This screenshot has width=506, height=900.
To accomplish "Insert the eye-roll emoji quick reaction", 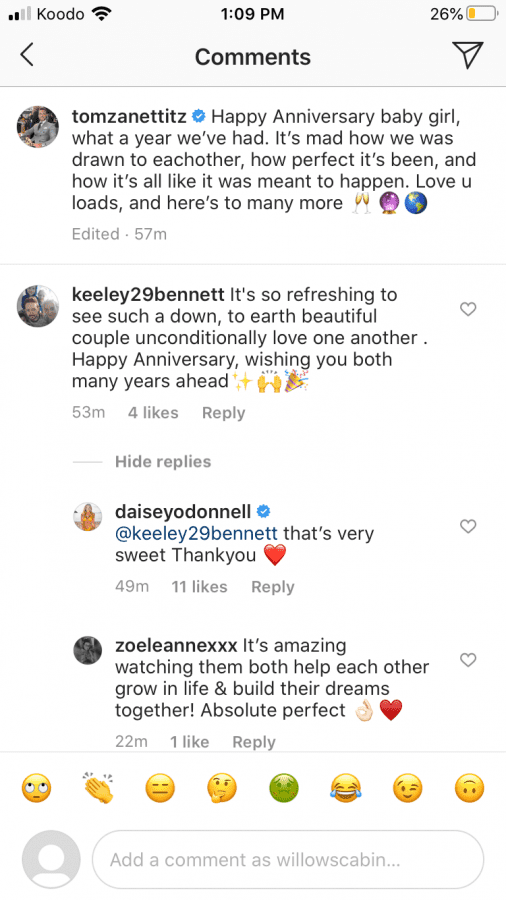I will tap(36, 788).
